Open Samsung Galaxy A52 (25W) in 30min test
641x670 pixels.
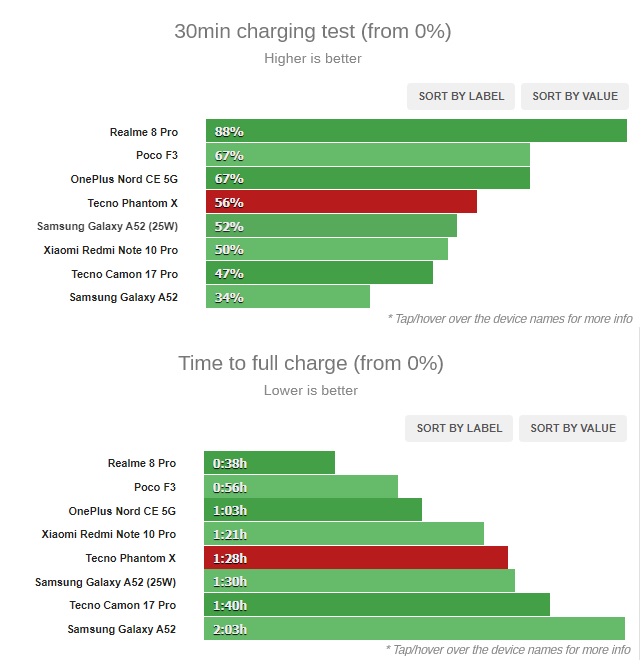coord(107,226)
